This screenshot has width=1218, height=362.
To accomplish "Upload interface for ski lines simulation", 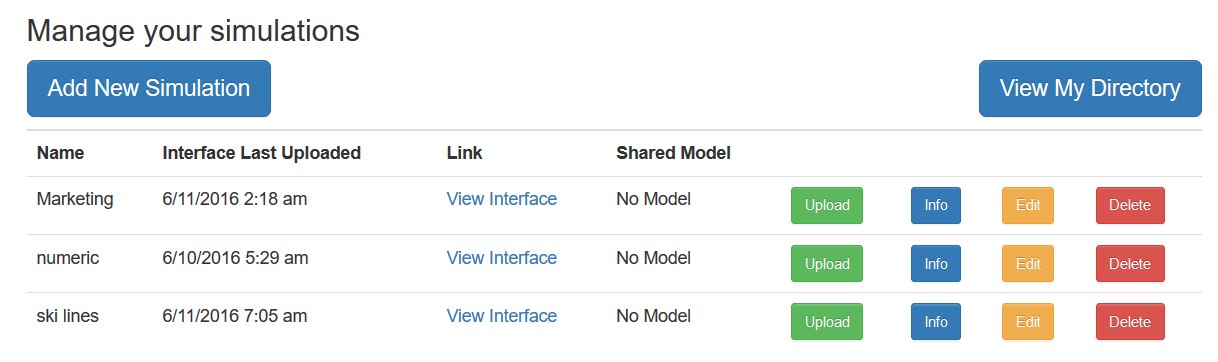I will click(x=827, y=322).
